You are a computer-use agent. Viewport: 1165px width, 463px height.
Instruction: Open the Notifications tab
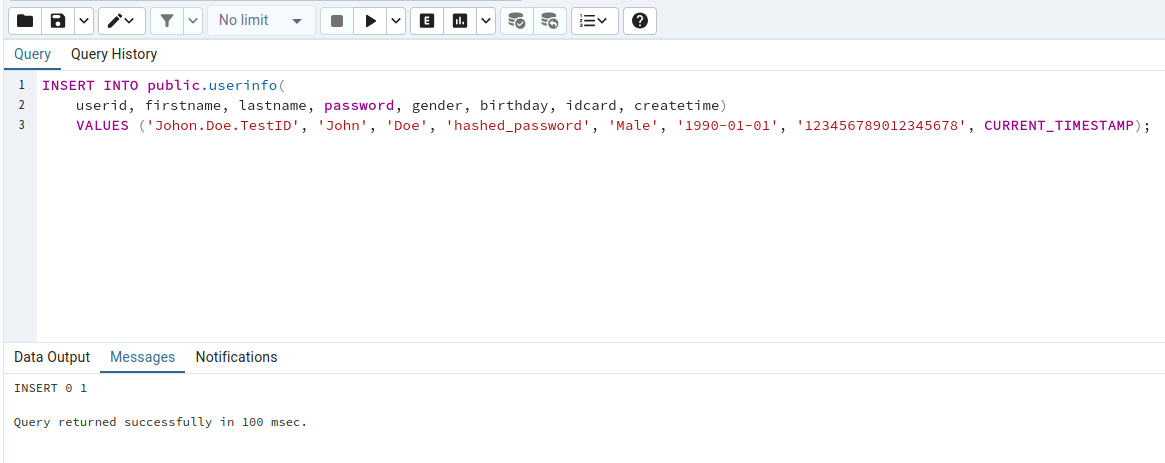point(236,357)
